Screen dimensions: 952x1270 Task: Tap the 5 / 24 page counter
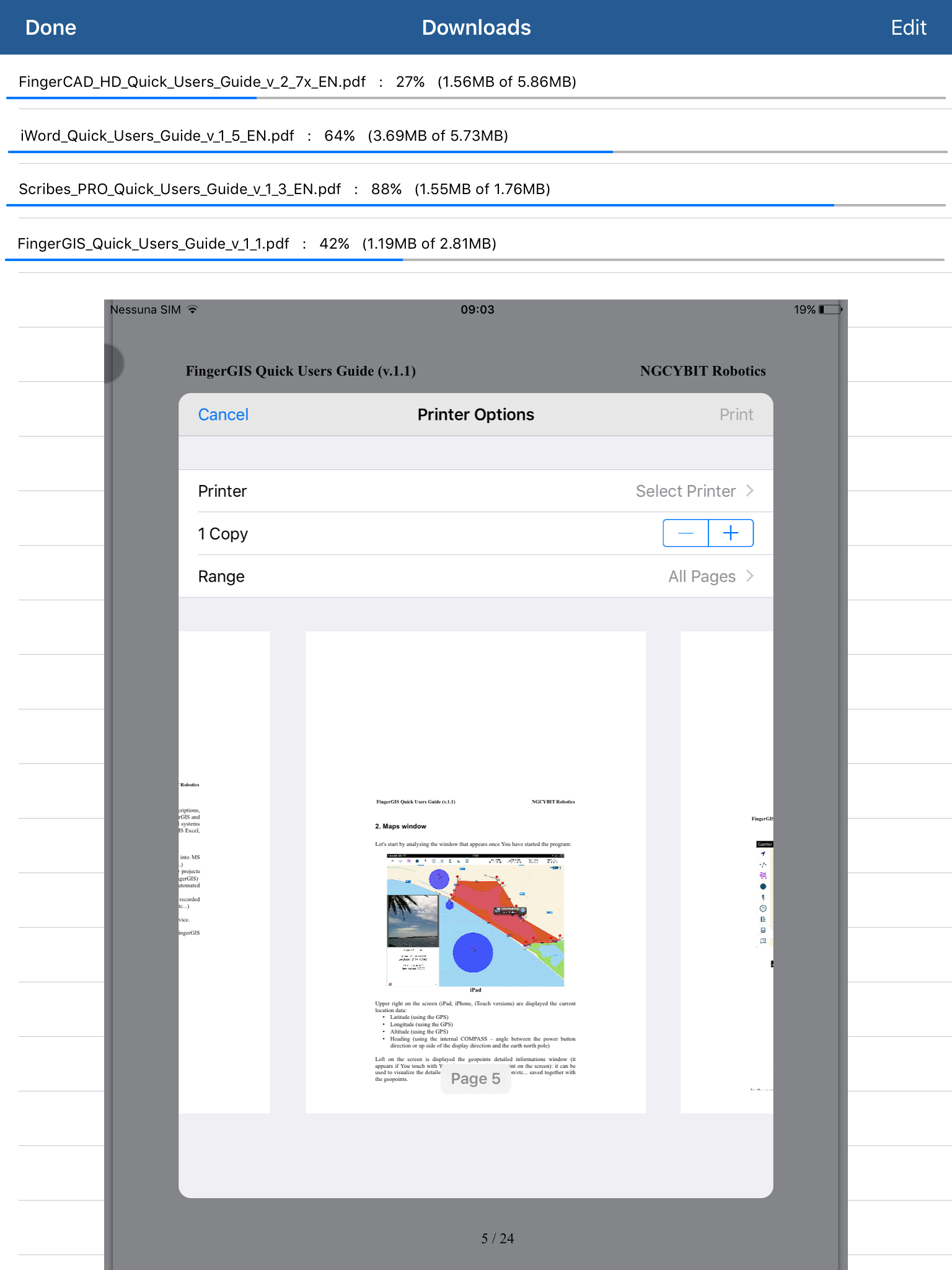(498, 1238)
